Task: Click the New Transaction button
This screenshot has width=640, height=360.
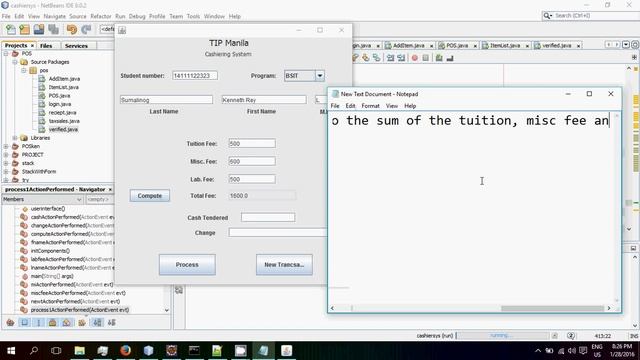Action: [x=284, y=265]
